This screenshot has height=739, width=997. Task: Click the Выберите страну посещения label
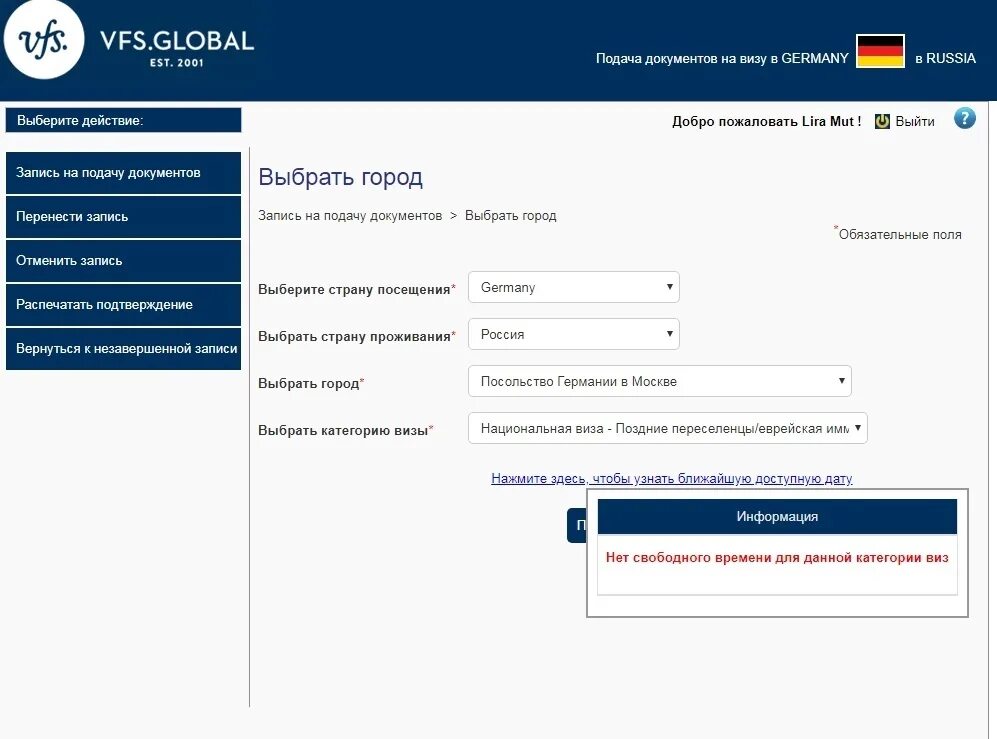(357, 289)
